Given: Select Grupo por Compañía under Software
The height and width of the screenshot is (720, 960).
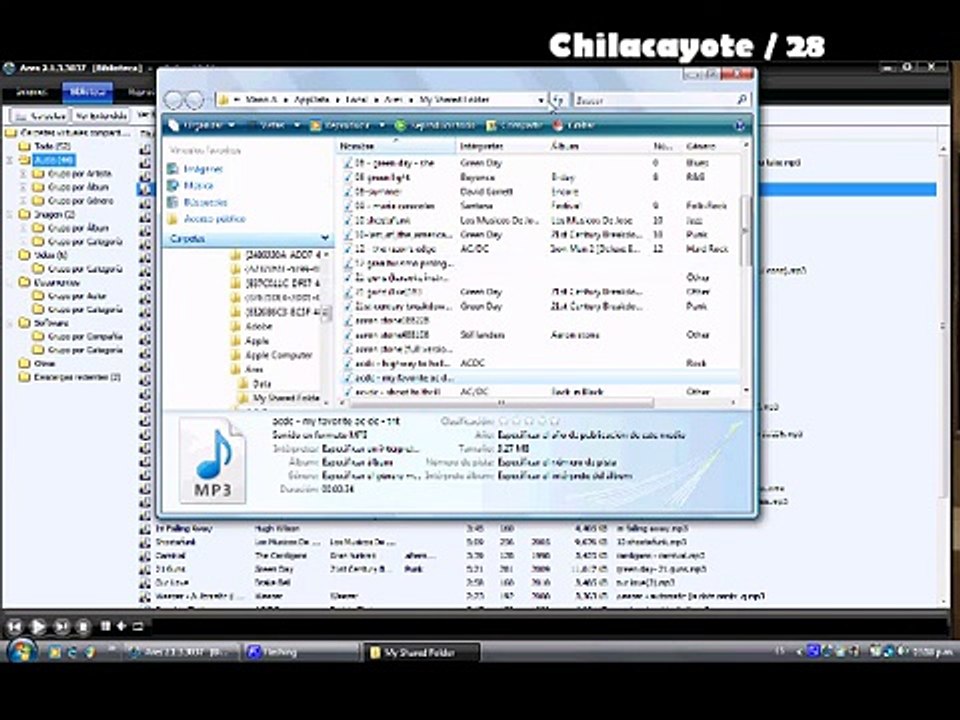Looking at the screenshot, I should 77,336.
